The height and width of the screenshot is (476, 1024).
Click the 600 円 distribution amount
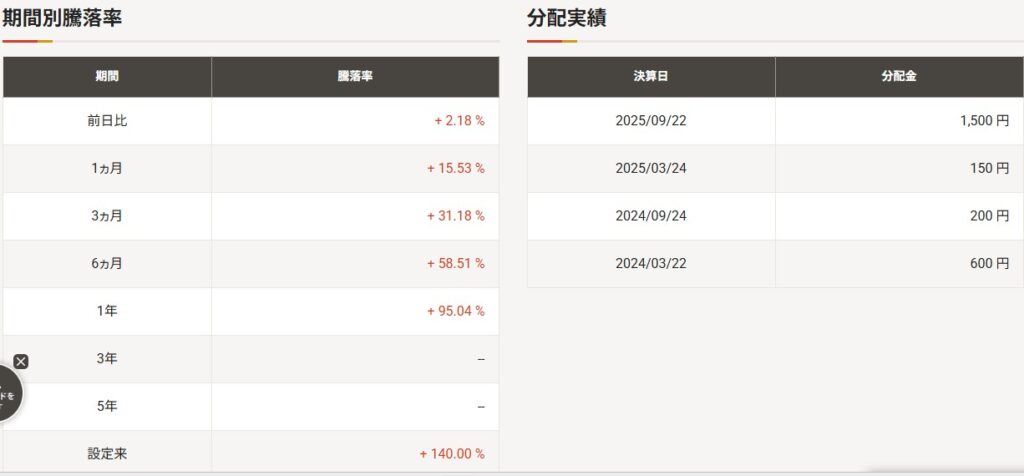coord(989,264)
